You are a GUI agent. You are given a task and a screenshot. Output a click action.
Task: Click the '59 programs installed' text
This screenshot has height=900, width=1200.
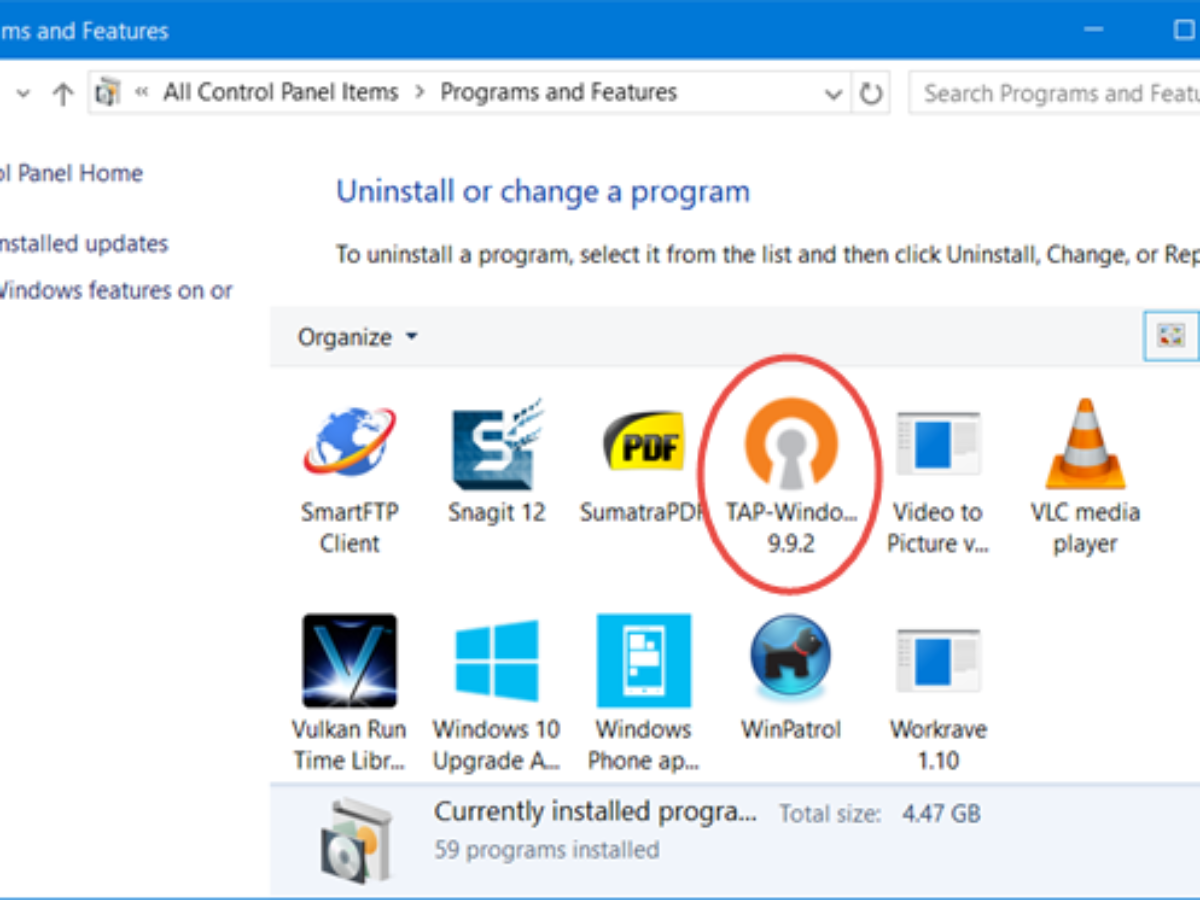pyautogui.click(x=547, y=850)
